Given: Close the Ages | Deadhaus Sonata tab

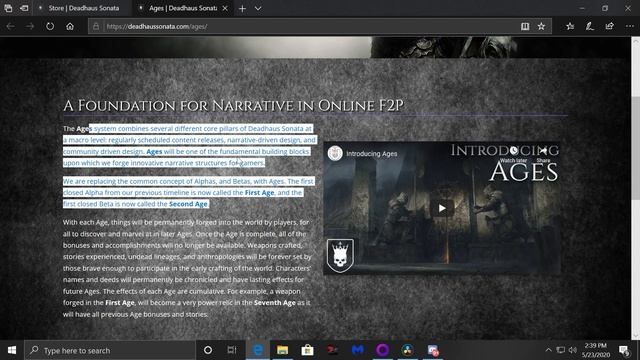Looking at the screenshot, I should coord(225,8).
